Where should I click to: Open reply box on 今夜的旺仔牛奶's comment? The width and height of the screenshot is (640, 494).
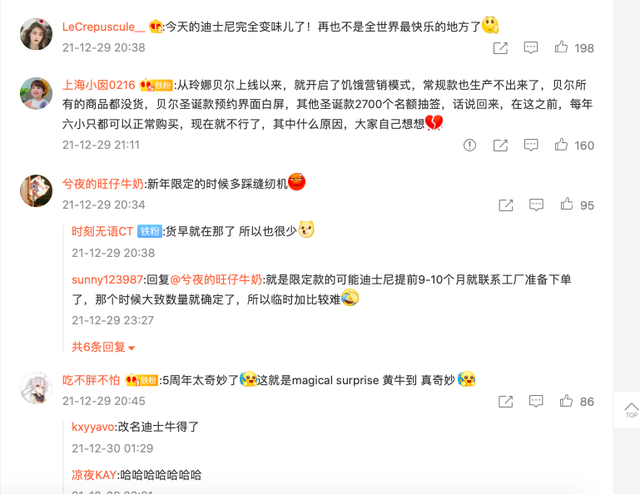(536, 205)
